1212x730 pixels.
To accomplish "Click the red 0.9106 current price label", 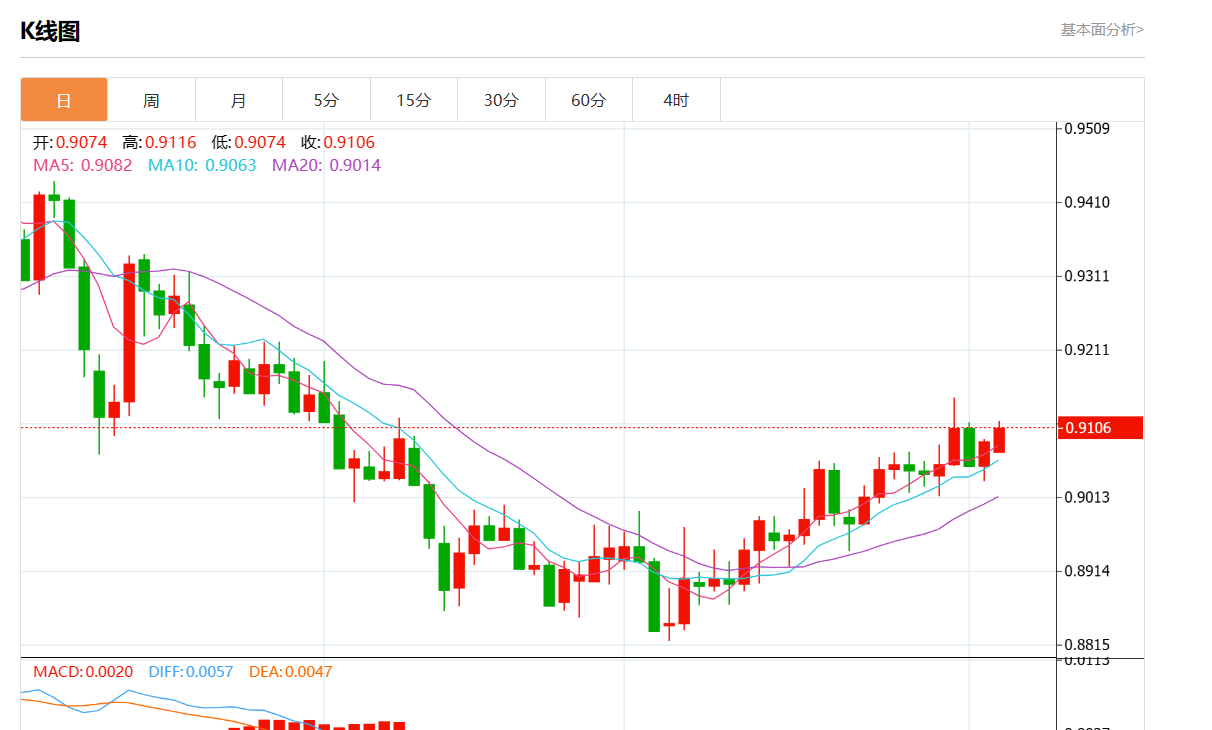I will tap(1100, 428).
